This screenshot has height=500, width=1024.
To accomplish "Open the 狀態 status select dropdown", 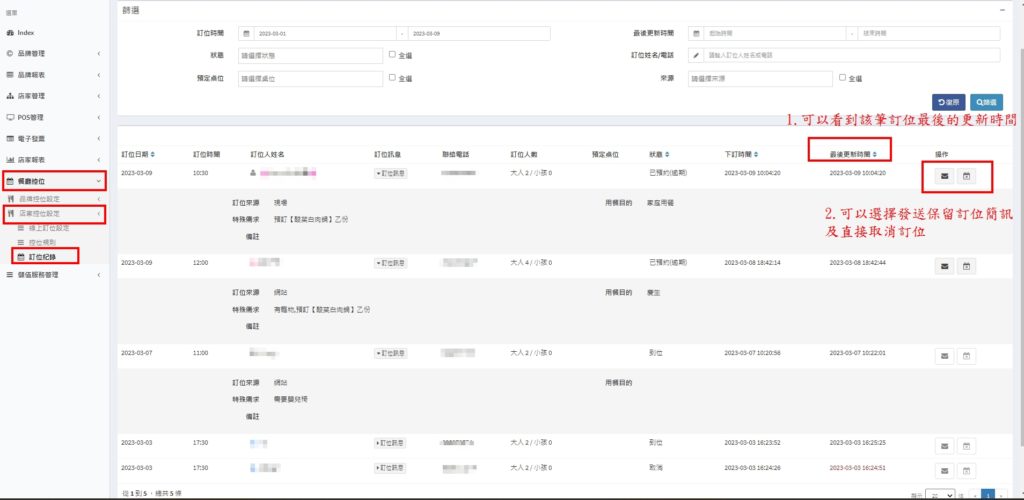I will click(309, 55).
